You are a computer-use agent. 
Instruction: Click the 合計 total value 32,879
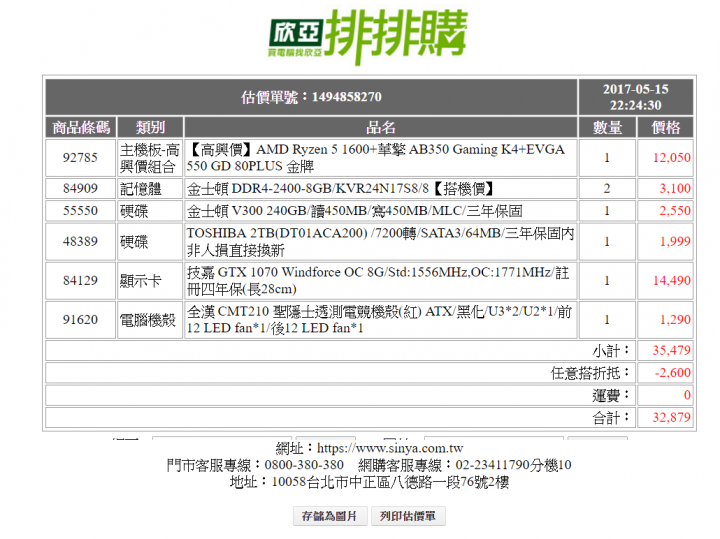click(x=672, y=417)
